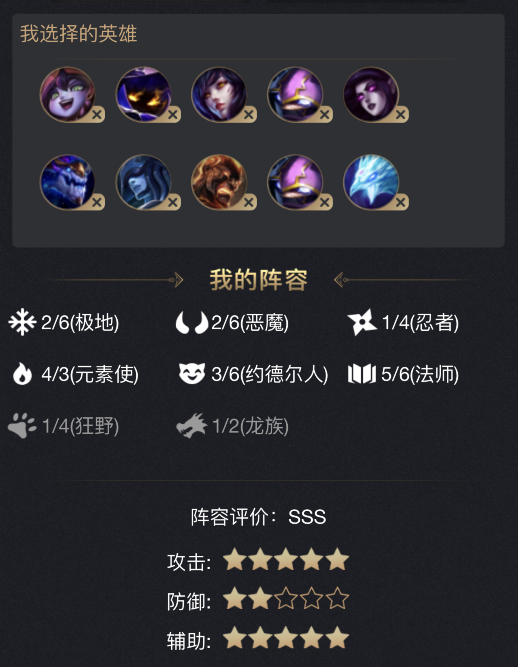The image size is (518, 667).
Task: Remove Ahri with the X badge
Action: point(249,114)
